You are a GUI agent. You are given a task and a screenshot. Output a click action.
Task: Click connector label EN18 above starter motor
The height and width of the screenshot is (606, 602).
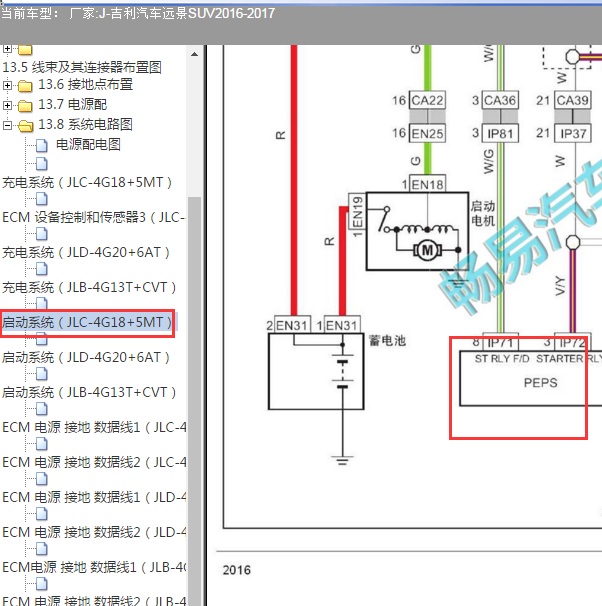point(427,184)
